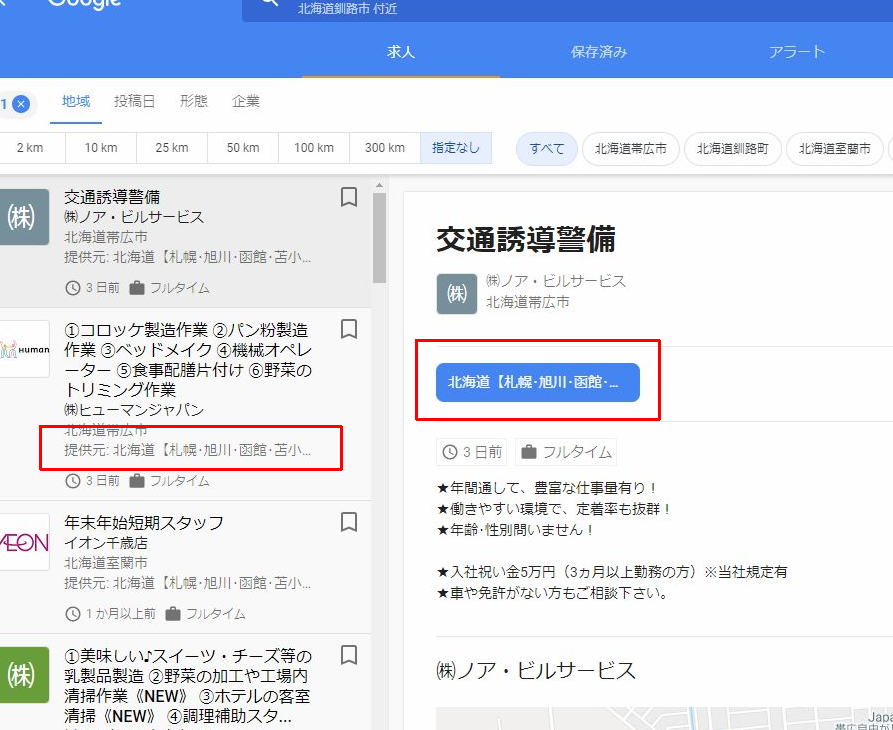Set distance to 50 km
The width and height of the screenshot is (893, 730).
click(243, 148)
